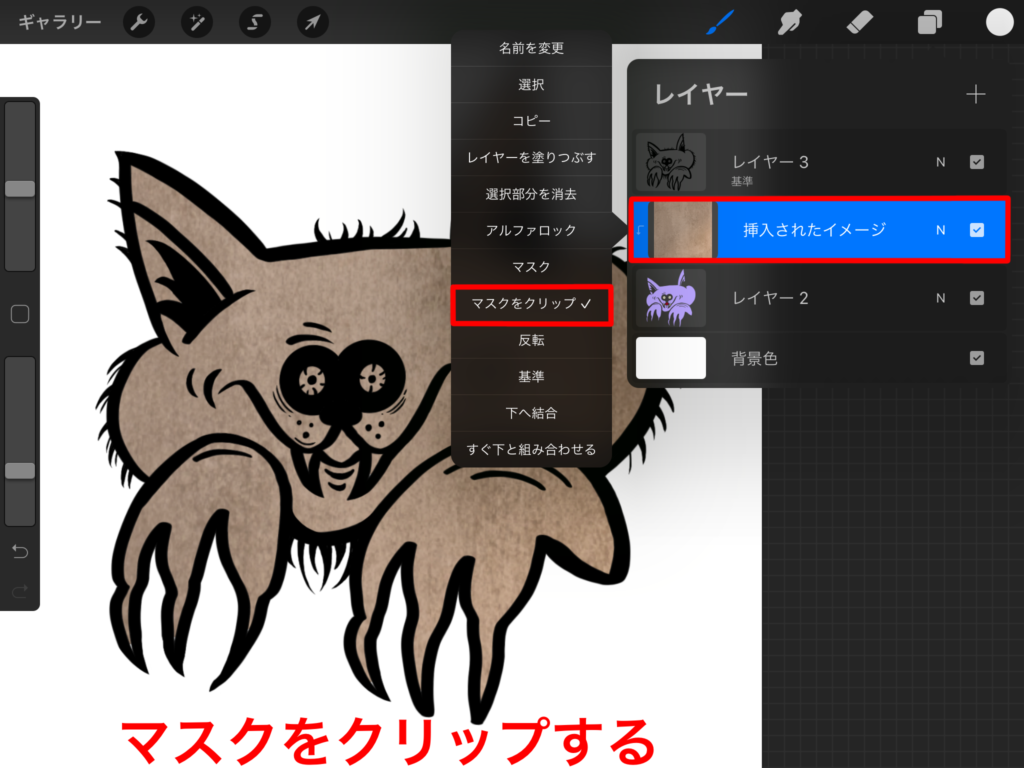This screenshot has height=768, width=1024.
Task: Open the Adjustments magic wand menu
Action: [197, 23]
